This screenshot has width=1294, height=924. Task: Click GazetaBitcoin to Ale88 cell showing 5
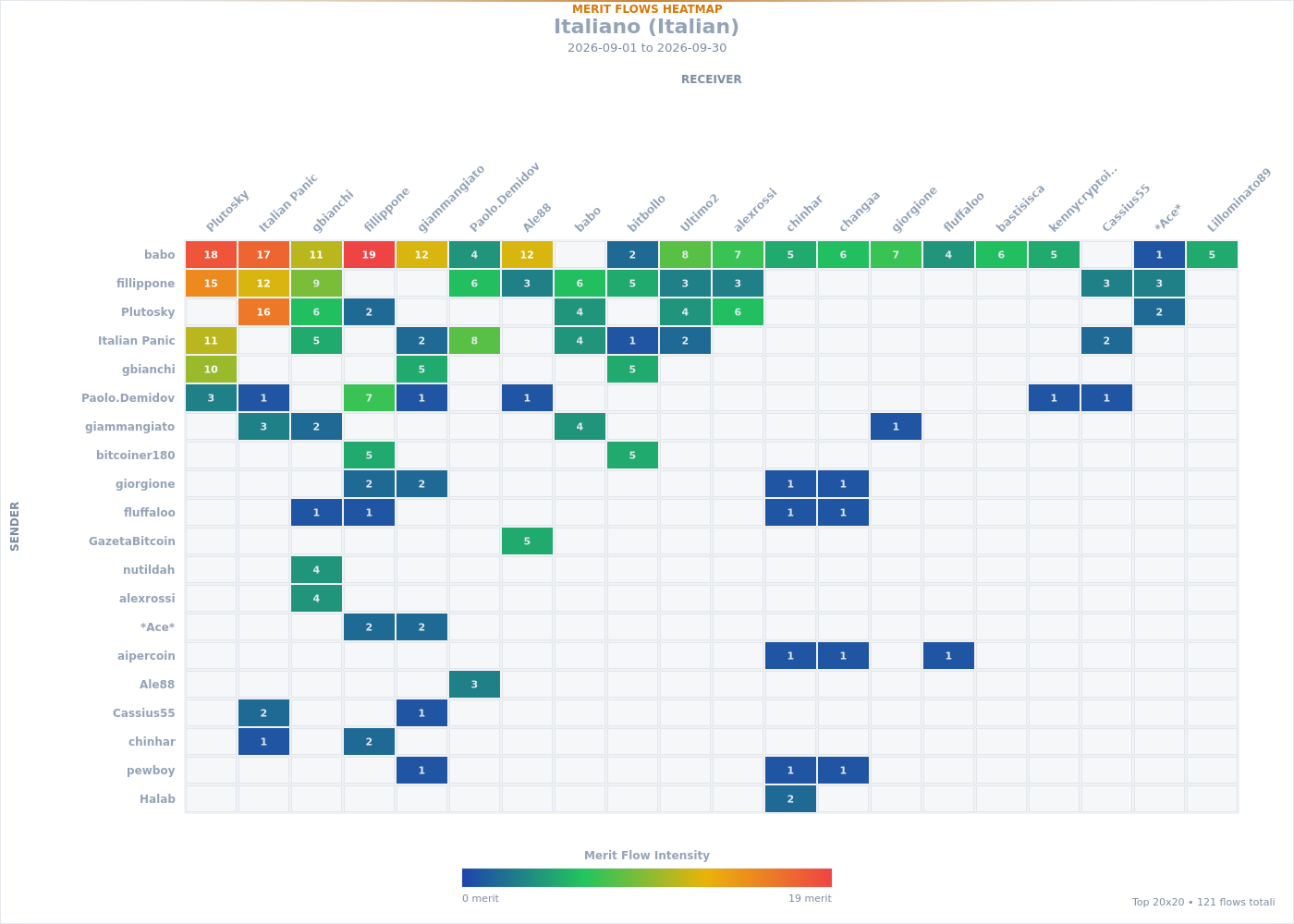[x=527, y=541]
